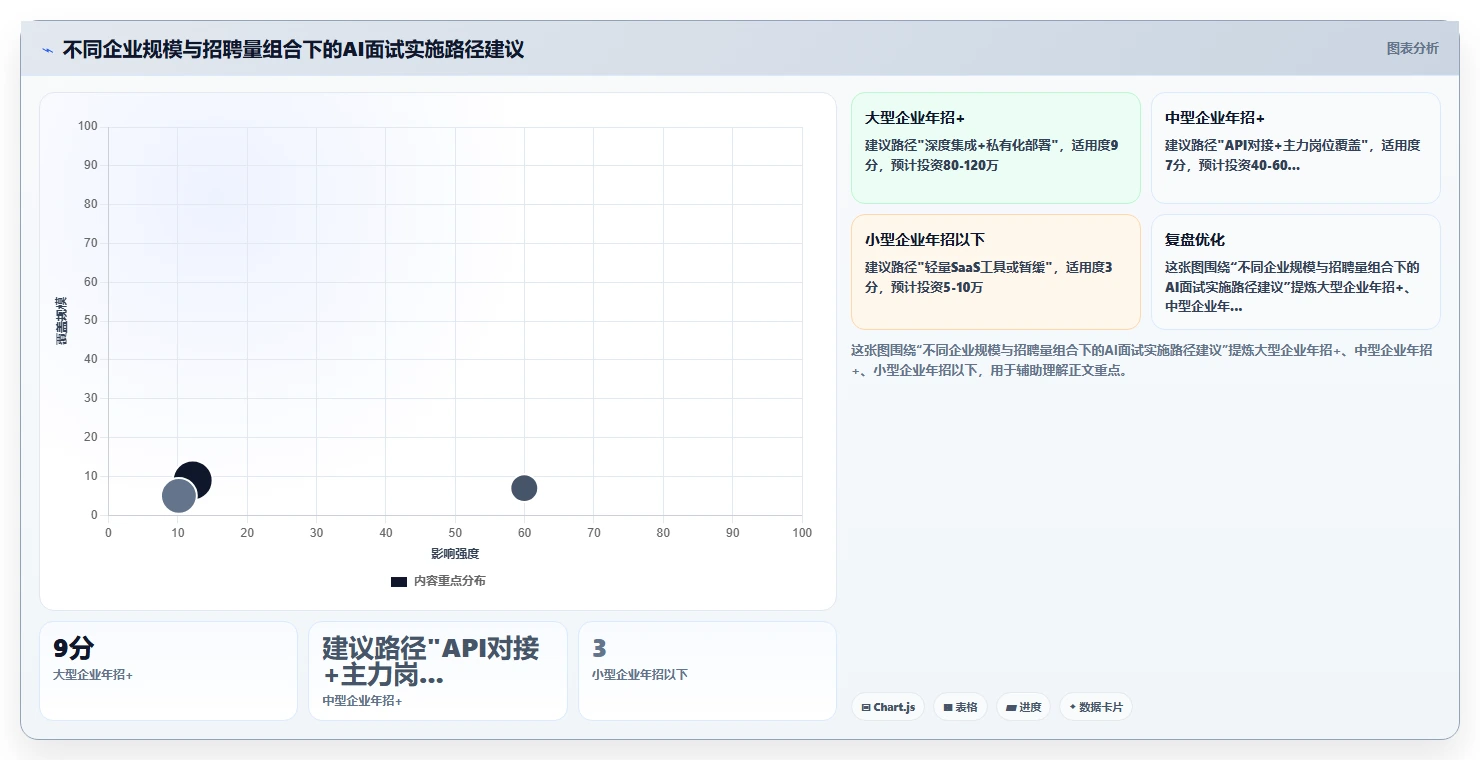This screenshot has width=1480, height=760.
Task: Click the chart title 不同企业规模与招聘量组合下的AI面试实施路径建议
Action: [x=293, y=49]
